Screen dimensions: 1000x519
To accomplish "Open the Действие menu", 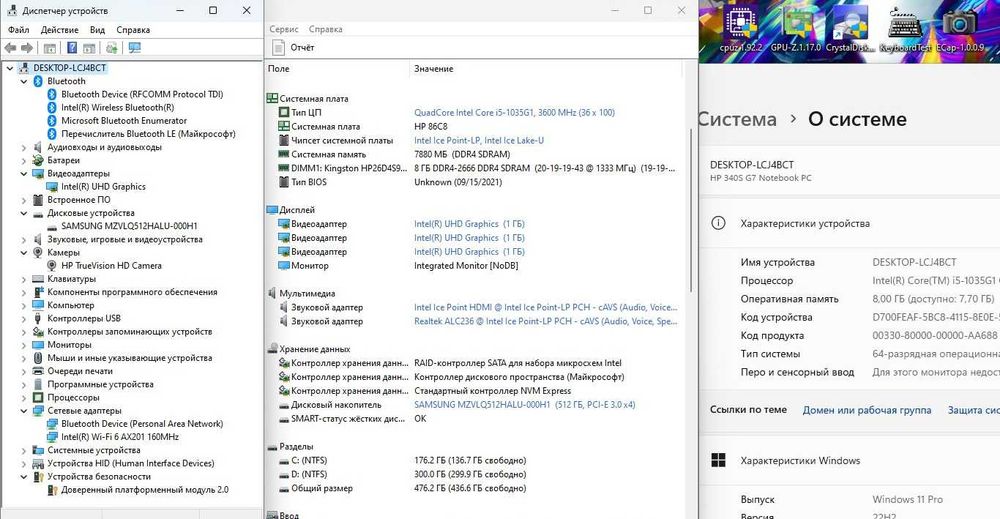I will (59, 29).
